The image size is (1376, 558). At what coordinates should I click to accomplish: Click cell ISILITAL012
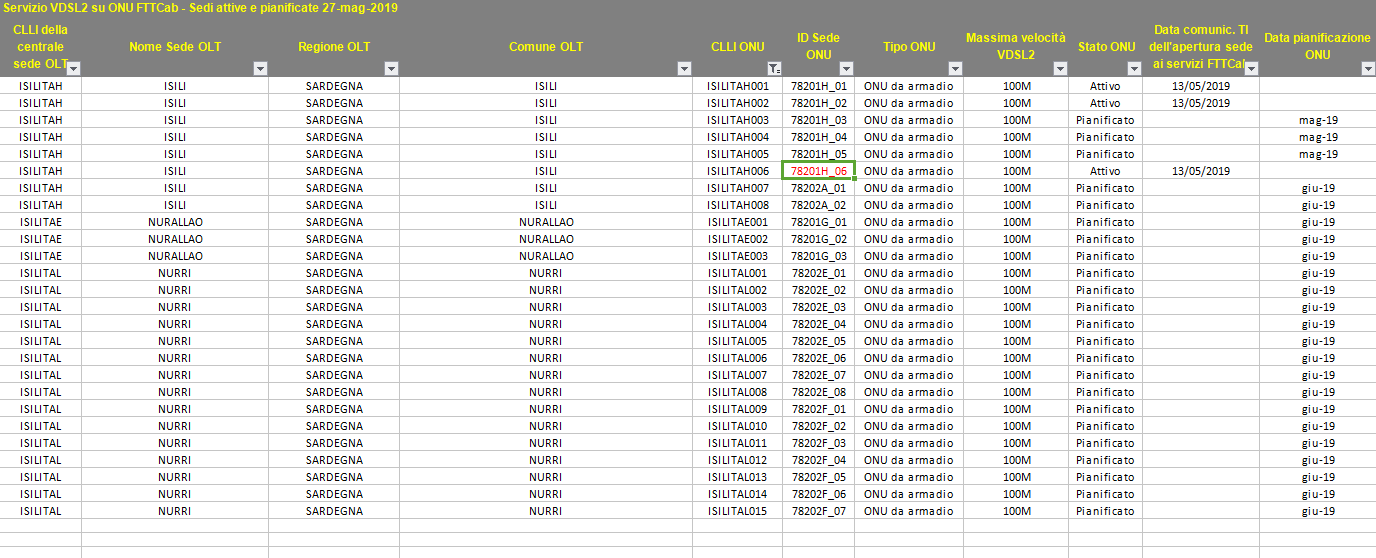[738, 460]
